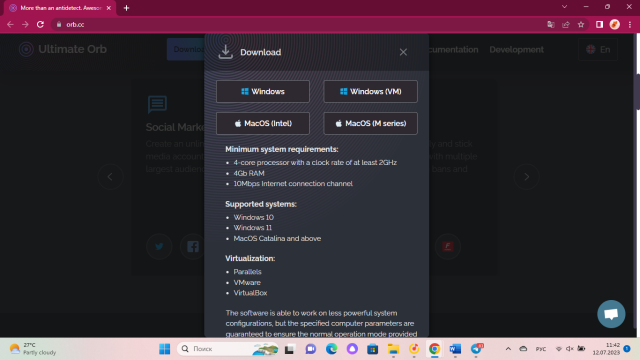This screenshot has height=360, width=640.
Task: Open Microsoft Store from taskbar
Action: click(x=372, y=349)
